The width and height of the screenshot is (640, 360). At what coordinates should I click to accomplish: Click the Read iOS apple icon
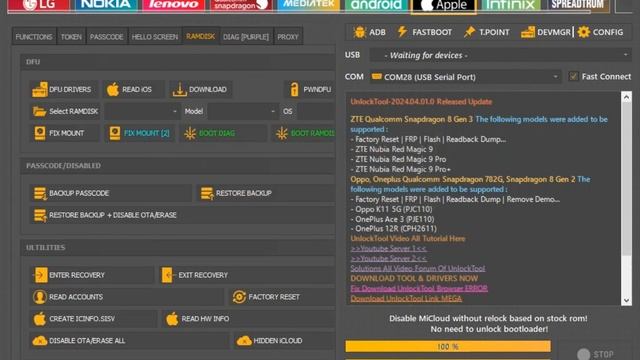coord(113,89)
